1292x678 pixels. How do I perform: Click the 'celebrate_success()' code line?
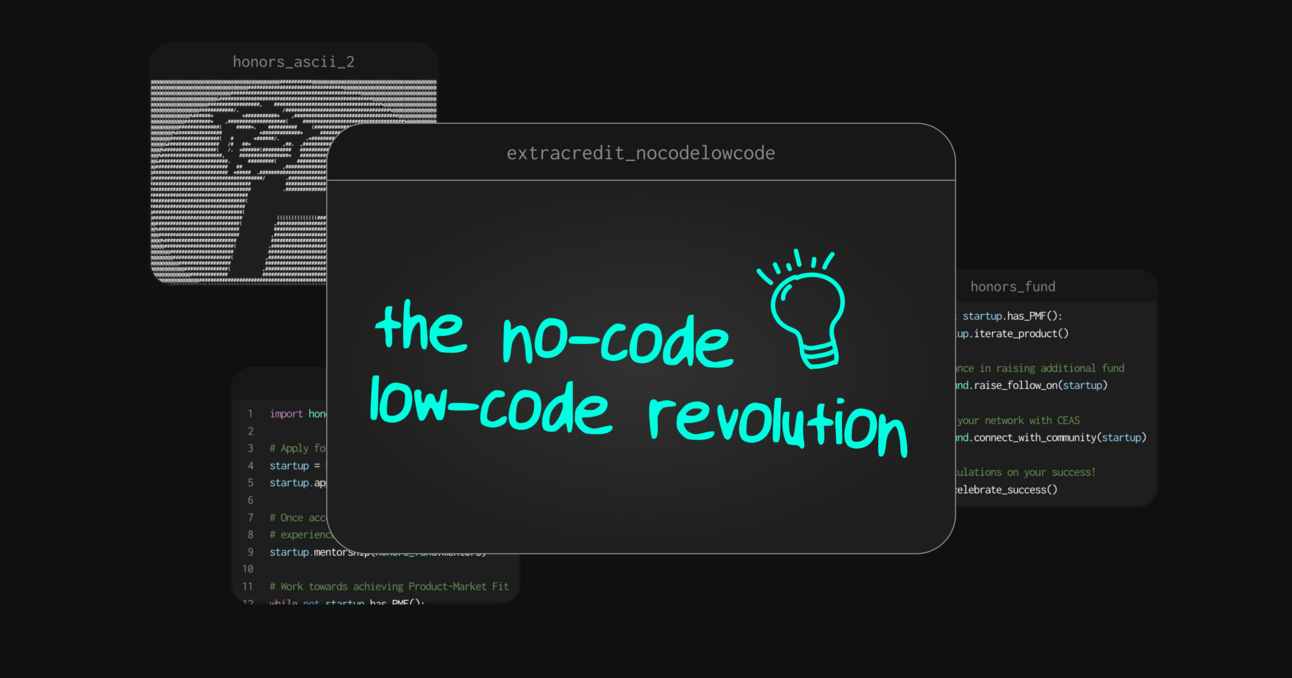[1006, 490]
